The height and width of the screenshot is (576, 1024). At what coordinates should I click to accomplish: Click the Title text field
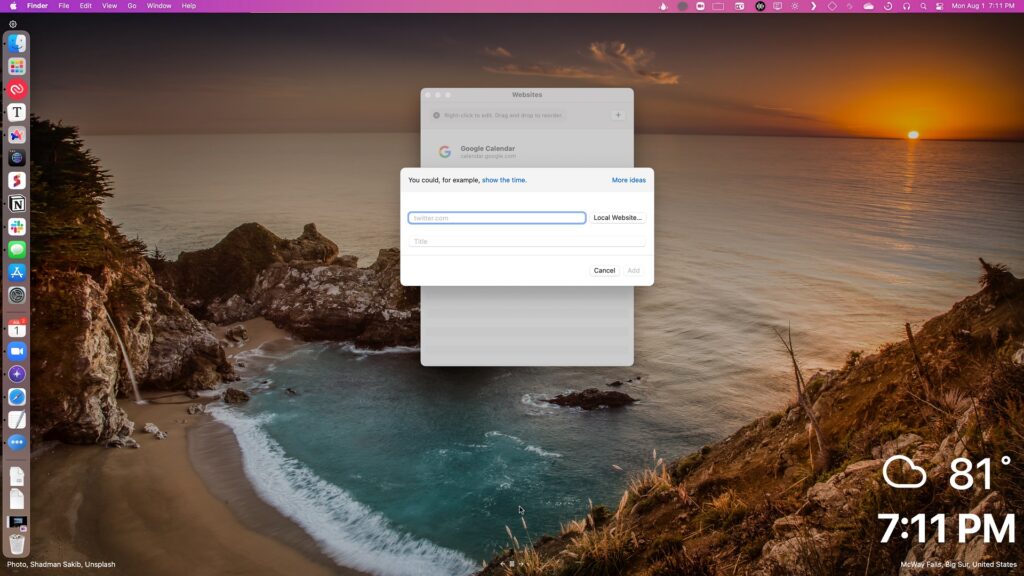(x=527, y=241)
